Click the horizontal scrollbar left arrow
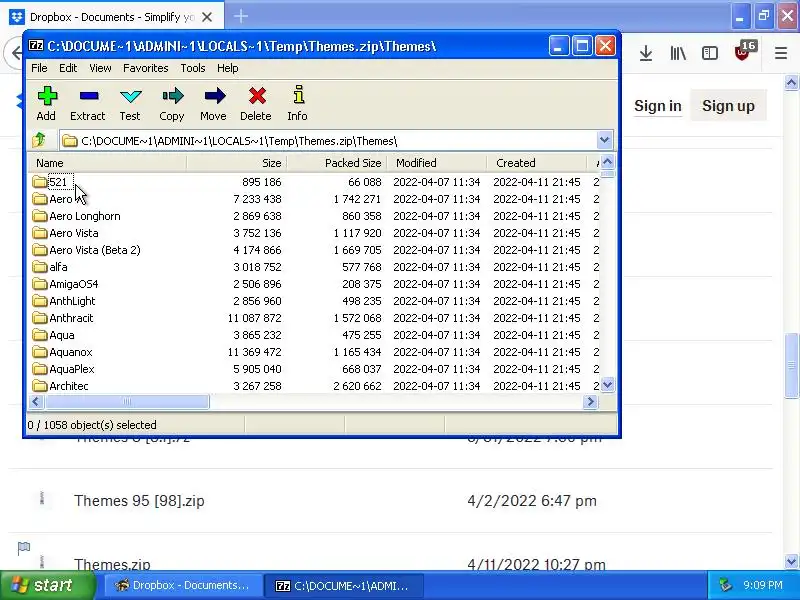Viewport: 800px width, 600px height. (x=35, y=402)
